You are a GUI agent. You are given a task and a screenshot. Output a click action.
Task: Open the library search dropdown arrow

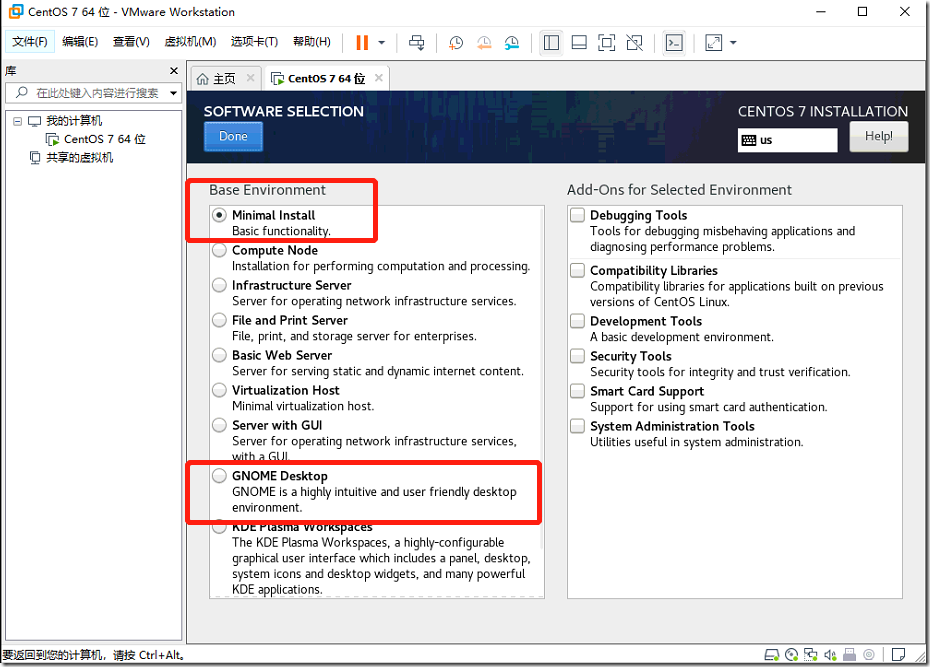173,93
